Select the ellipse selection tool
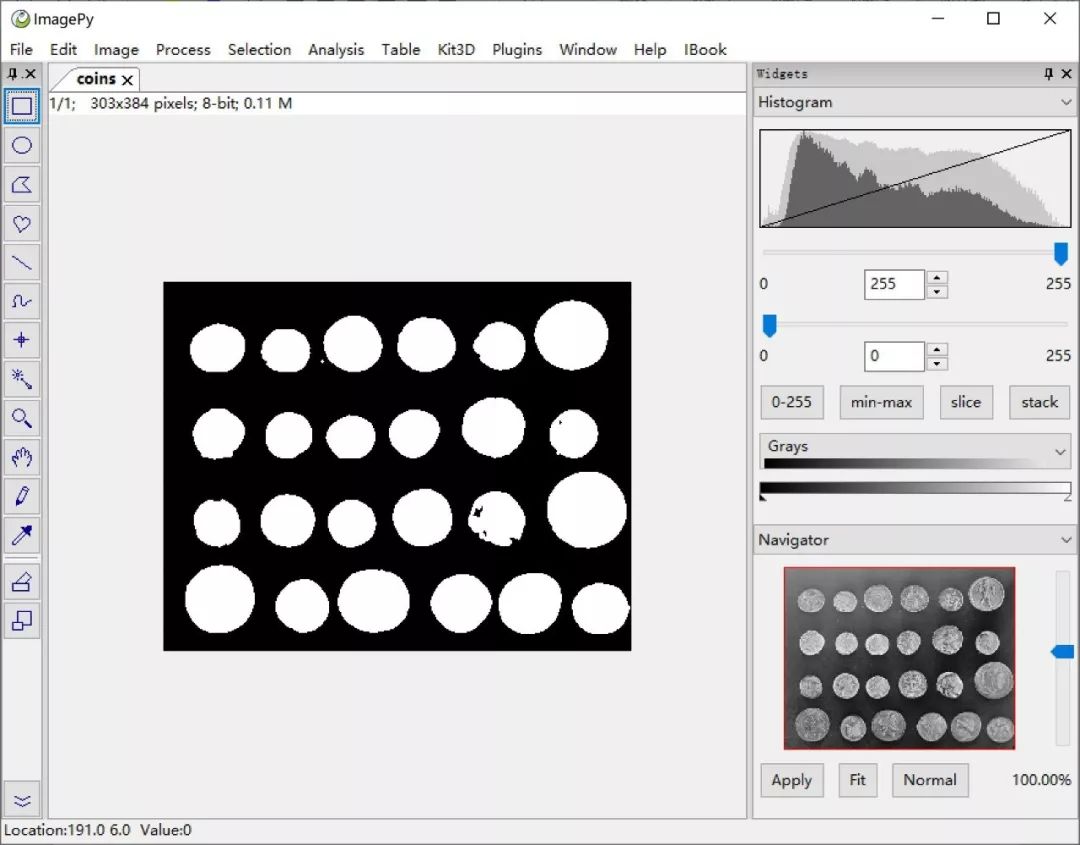This screenshot has height=845, width=1080. (x=22, y=145)
